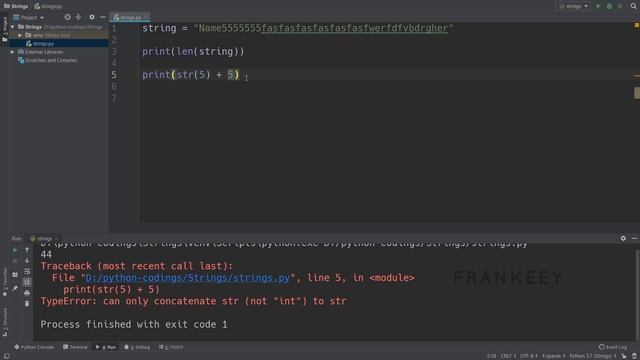Place cursor in the string assignment on line 1

298,28
